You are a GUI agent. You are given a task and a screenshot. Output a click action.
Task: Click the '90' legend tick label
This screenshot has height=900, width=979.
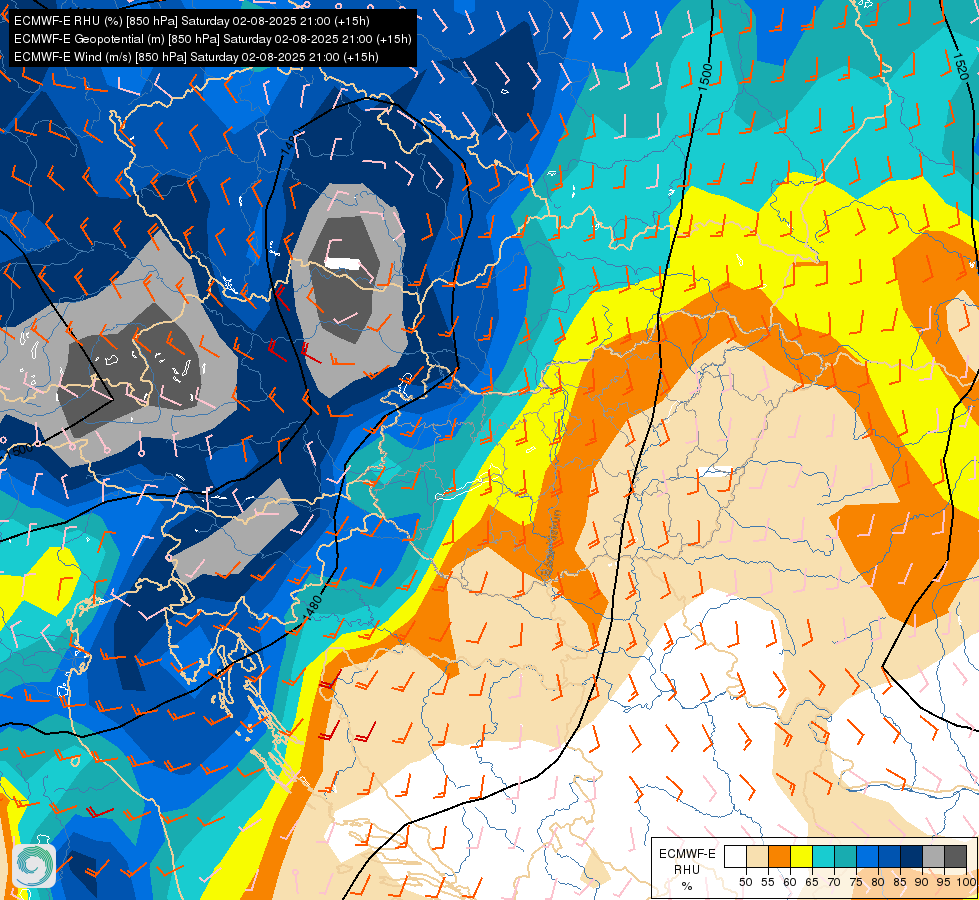[922, 882]
